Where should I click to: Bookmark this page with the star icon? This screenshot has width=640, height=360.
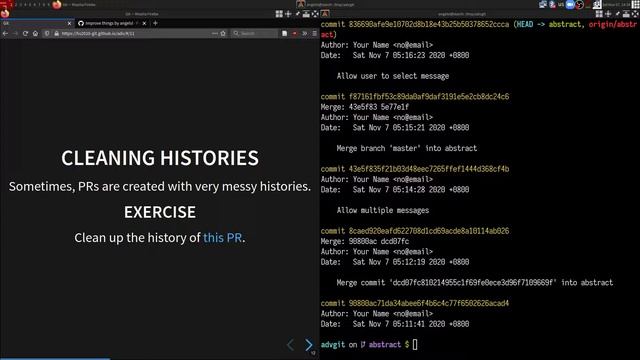[x=223, y=33]
